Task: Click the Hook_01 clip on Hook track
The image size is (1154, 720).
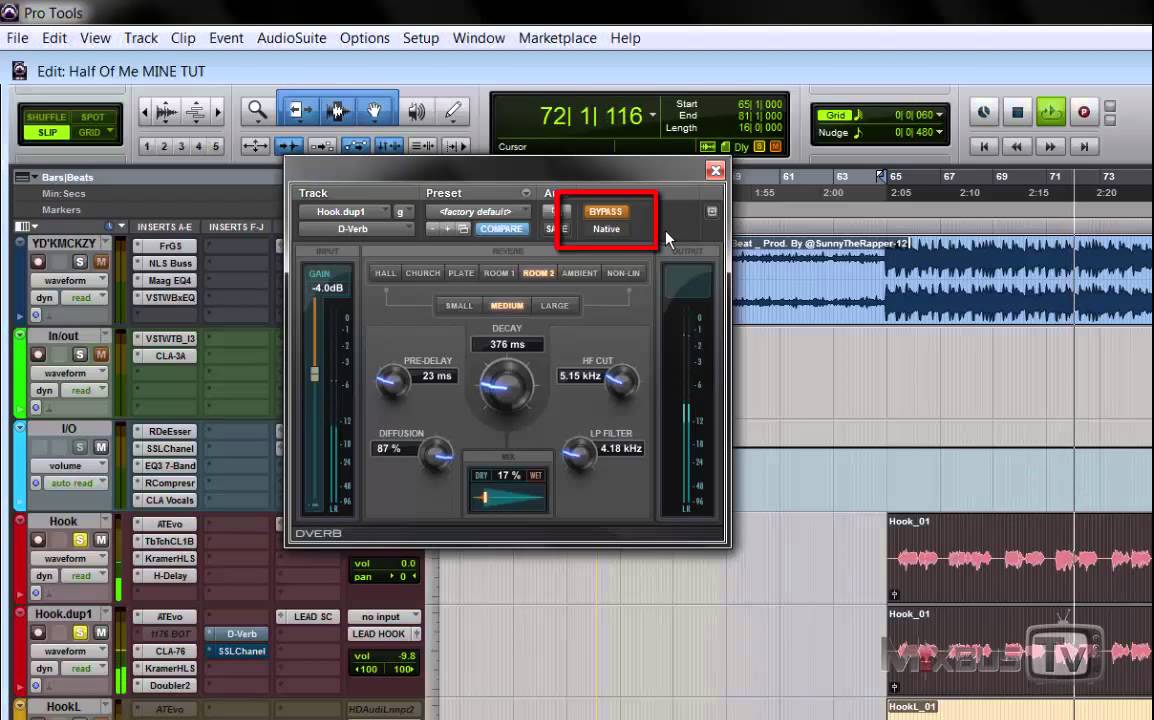Action: point(1020,559)
